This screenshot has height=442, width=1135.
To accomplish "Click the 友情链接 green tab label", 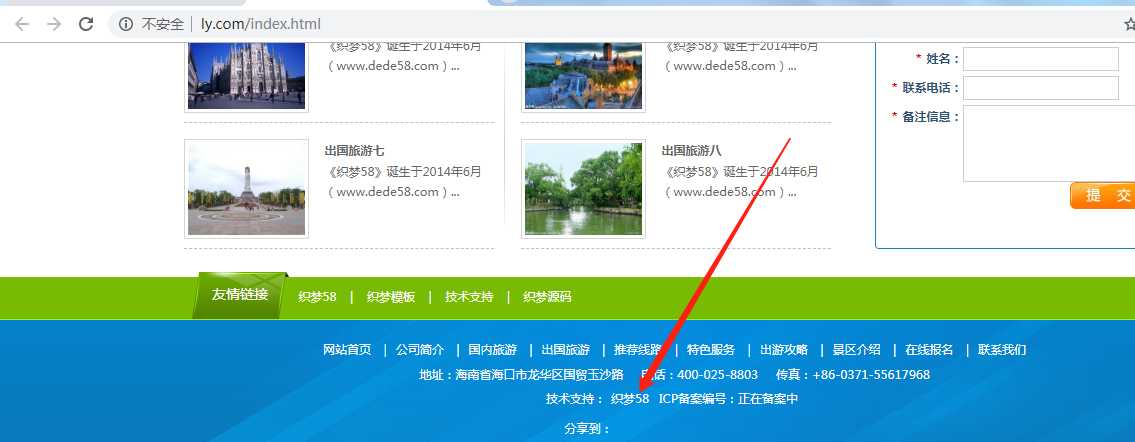I will [240, 294].
